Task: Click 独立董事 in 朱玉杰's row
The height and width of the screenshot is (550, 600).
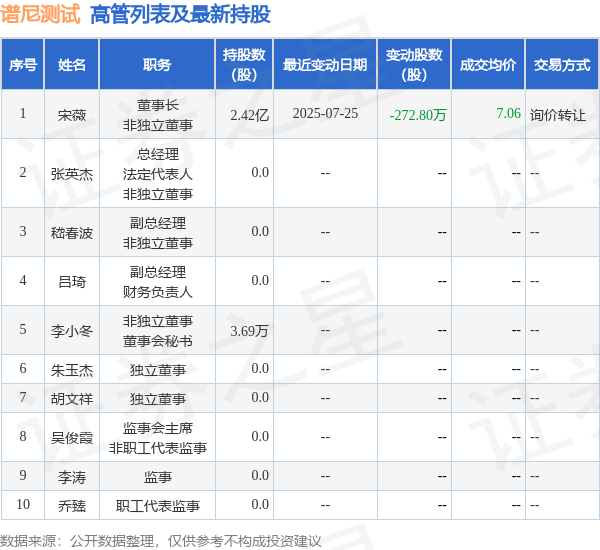Action: [x=158, y=370]
